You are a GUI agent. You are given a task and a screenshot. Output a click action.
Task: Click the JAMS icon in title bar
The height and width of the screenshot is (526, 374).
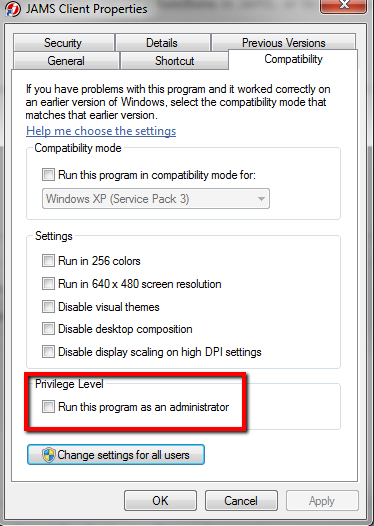[12, 9]
